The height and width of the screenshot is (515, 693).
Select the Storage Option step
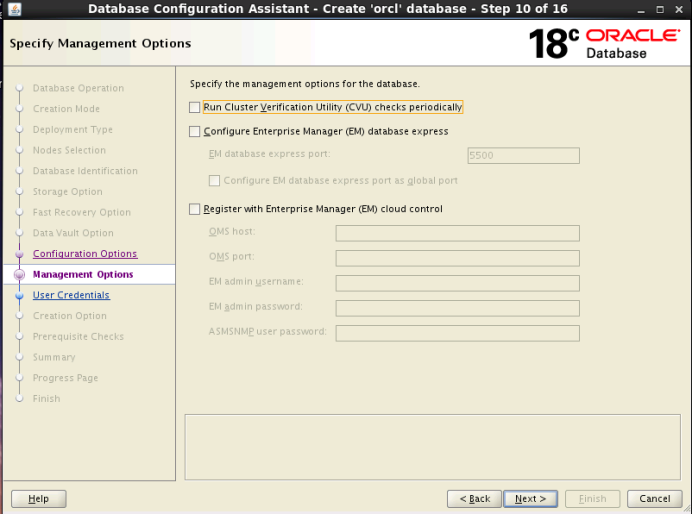[68, 192]
